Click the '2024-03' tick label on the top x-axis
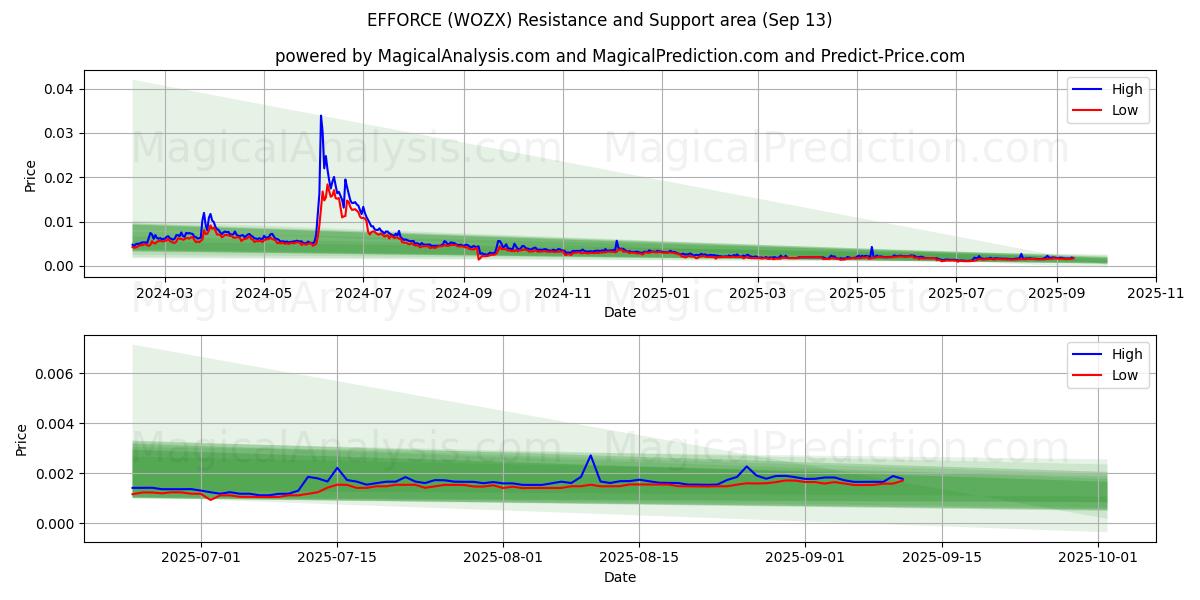This screenshot has height=600, width=1200. [x=164, y=294]
